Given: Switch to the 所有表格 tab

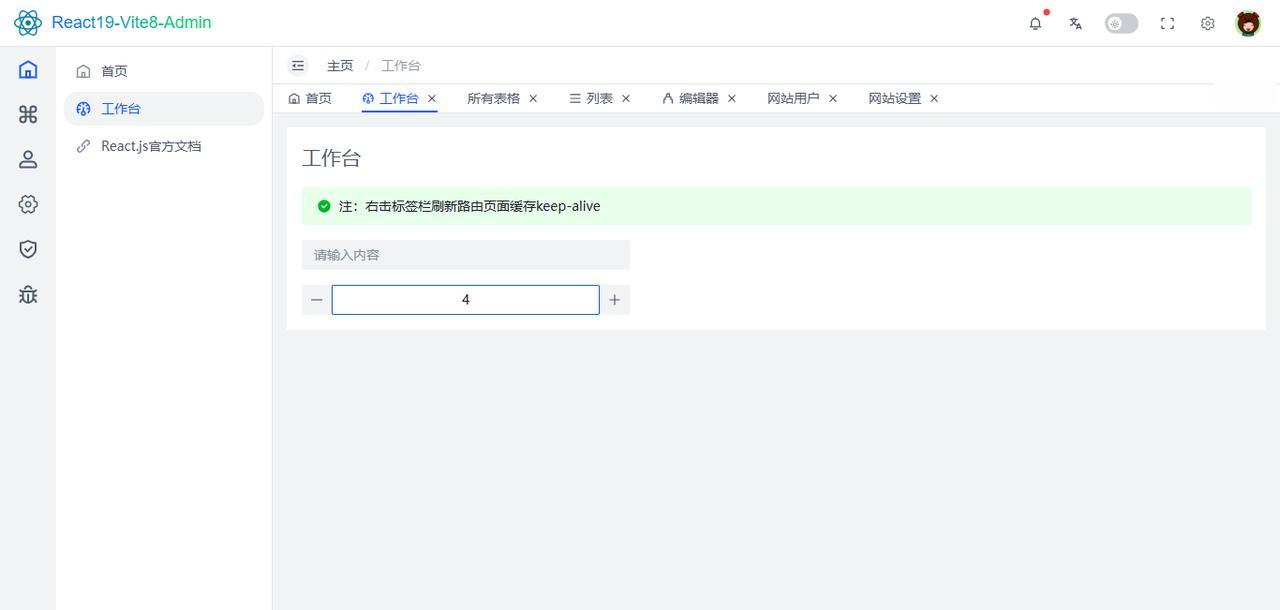Looking at the screenshot, I should [493, 98].
